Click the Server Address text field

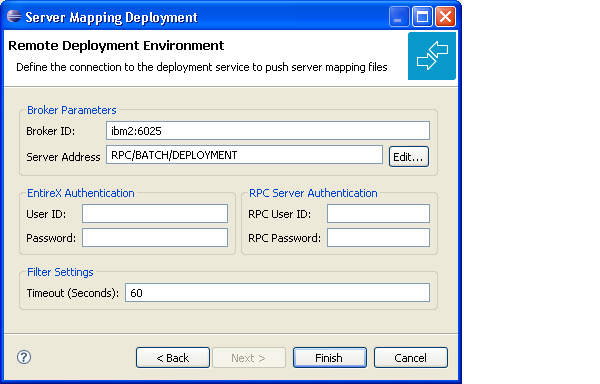pyautogui.click(x=245, y=155)
